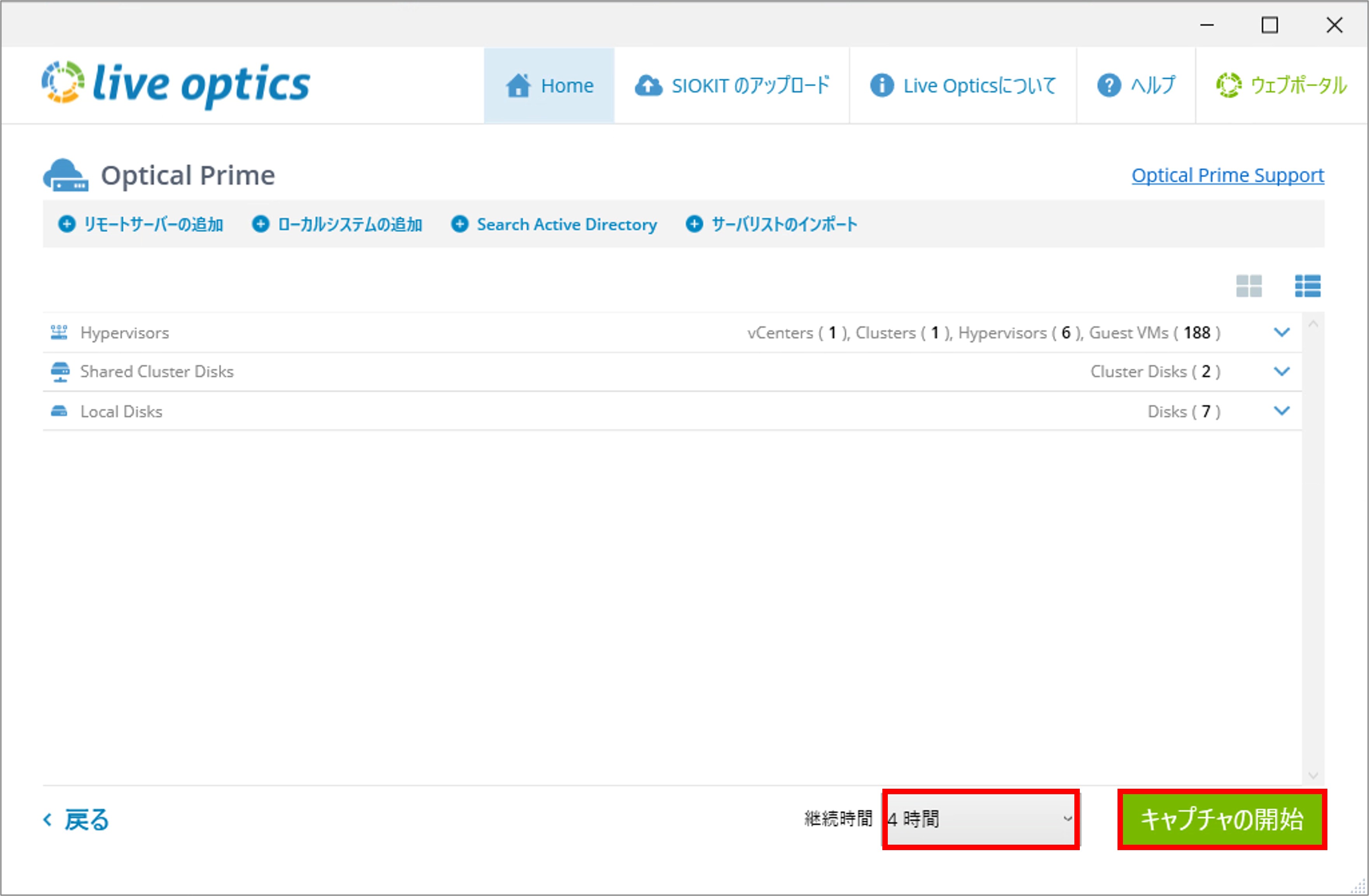Maximize the Live Optics window

click(1269, 25)
